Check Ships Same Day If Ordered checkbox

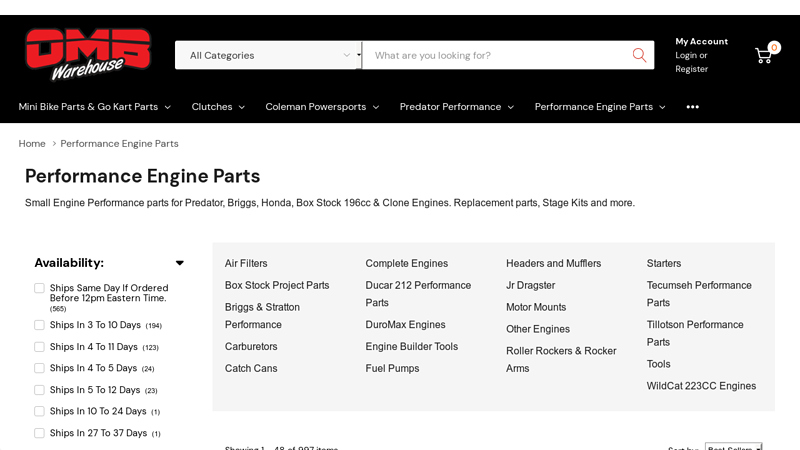pos(39,288)
